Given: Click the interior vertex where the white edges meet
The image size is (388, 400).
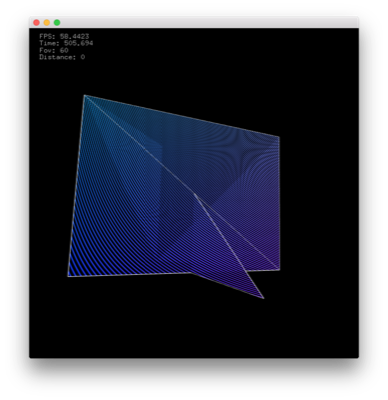Looking at the screenshot, I should click(x=195, y=193).
